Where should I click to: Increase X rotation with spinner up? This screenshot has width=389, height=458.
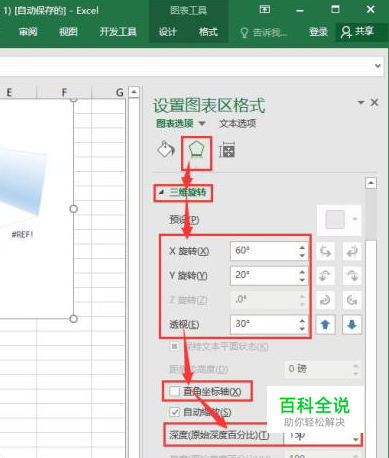coord(302,247)
